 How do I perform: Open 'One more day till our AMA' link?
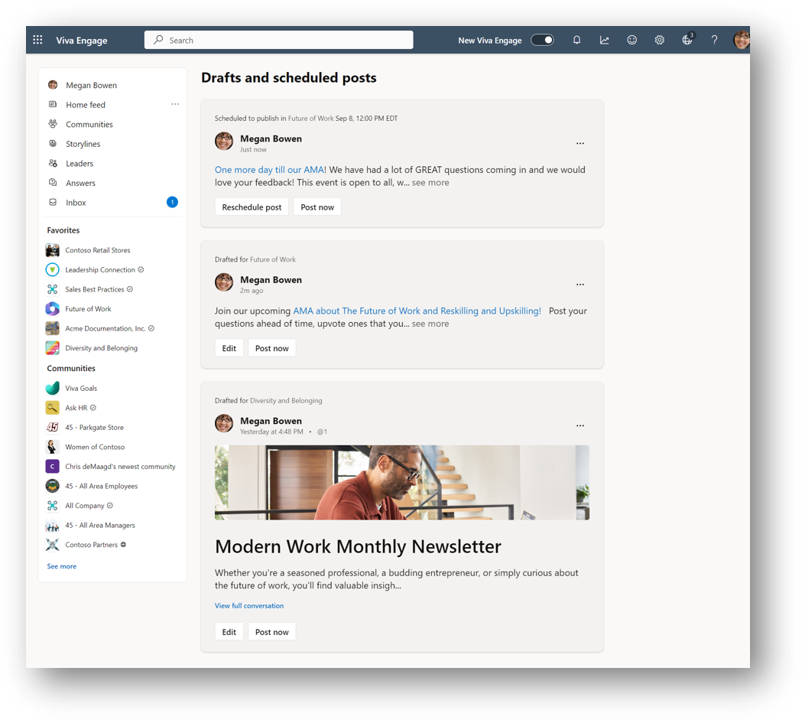269,169
